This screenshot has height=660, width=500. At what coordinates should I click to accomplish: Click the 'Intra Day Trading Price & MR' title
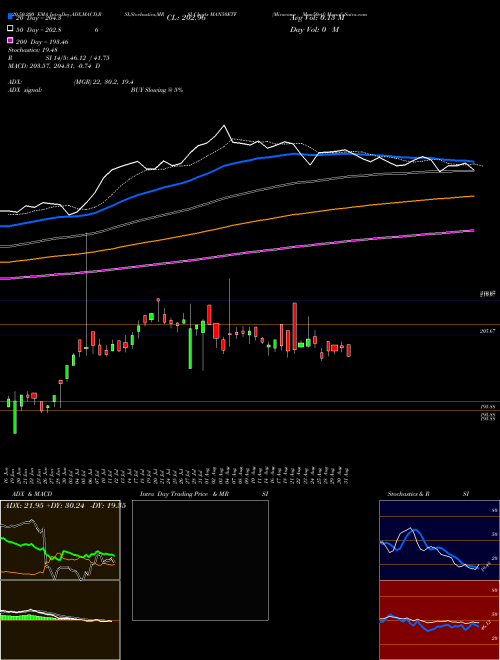pos(184,494)
